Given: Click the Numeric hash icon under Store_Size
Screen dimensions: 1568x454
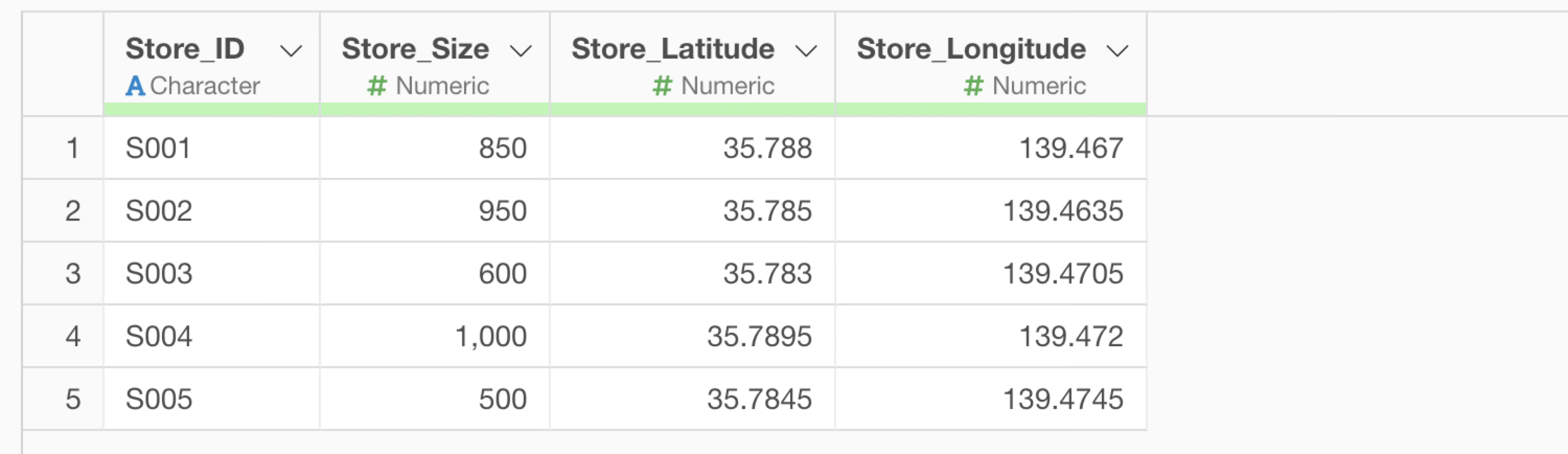Looking at the screenshot, I should [x=377, y=86].
